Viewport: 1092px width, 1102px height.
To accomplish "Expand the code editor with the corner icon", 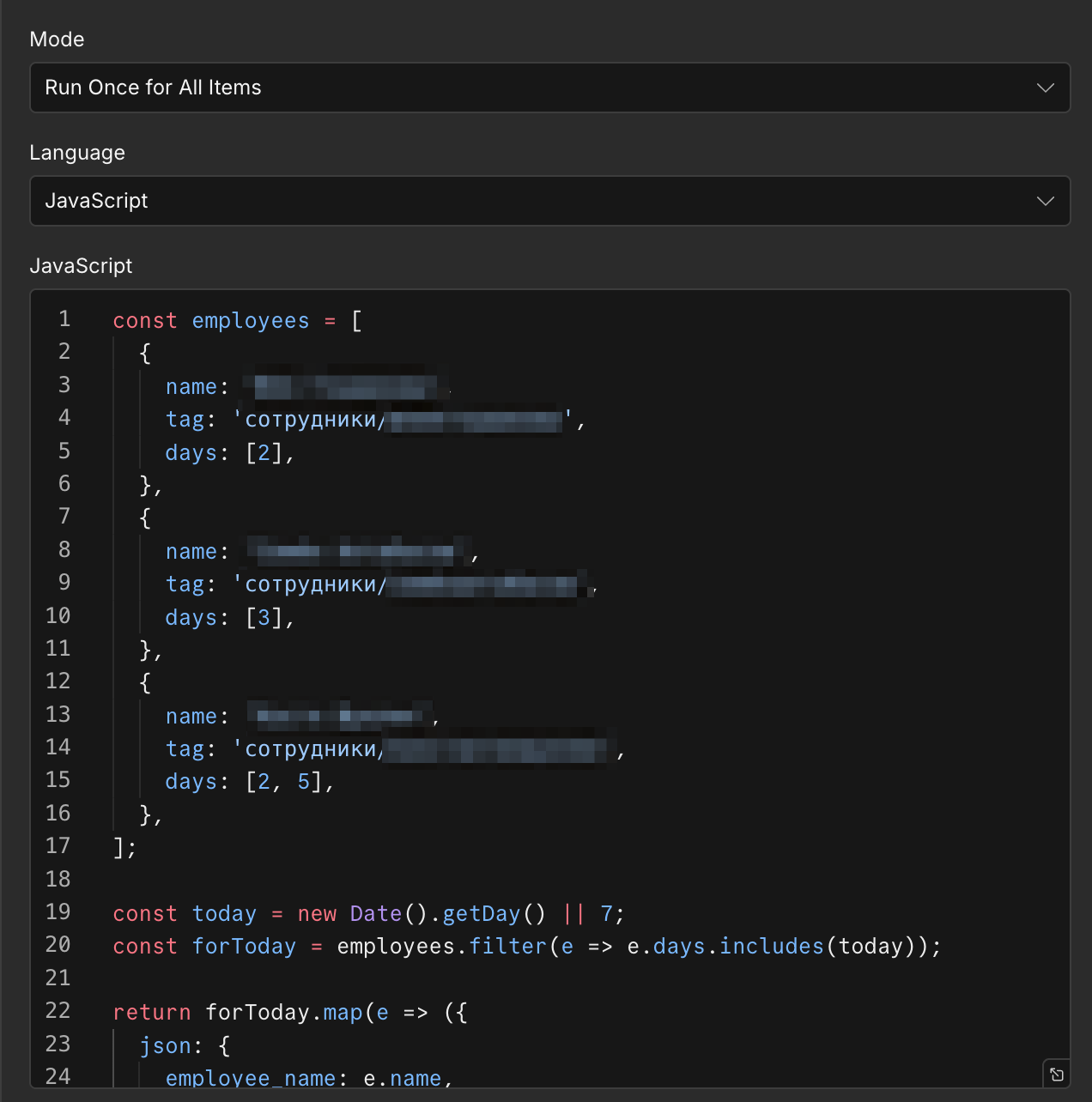I will click(x=1057, y=1075).
